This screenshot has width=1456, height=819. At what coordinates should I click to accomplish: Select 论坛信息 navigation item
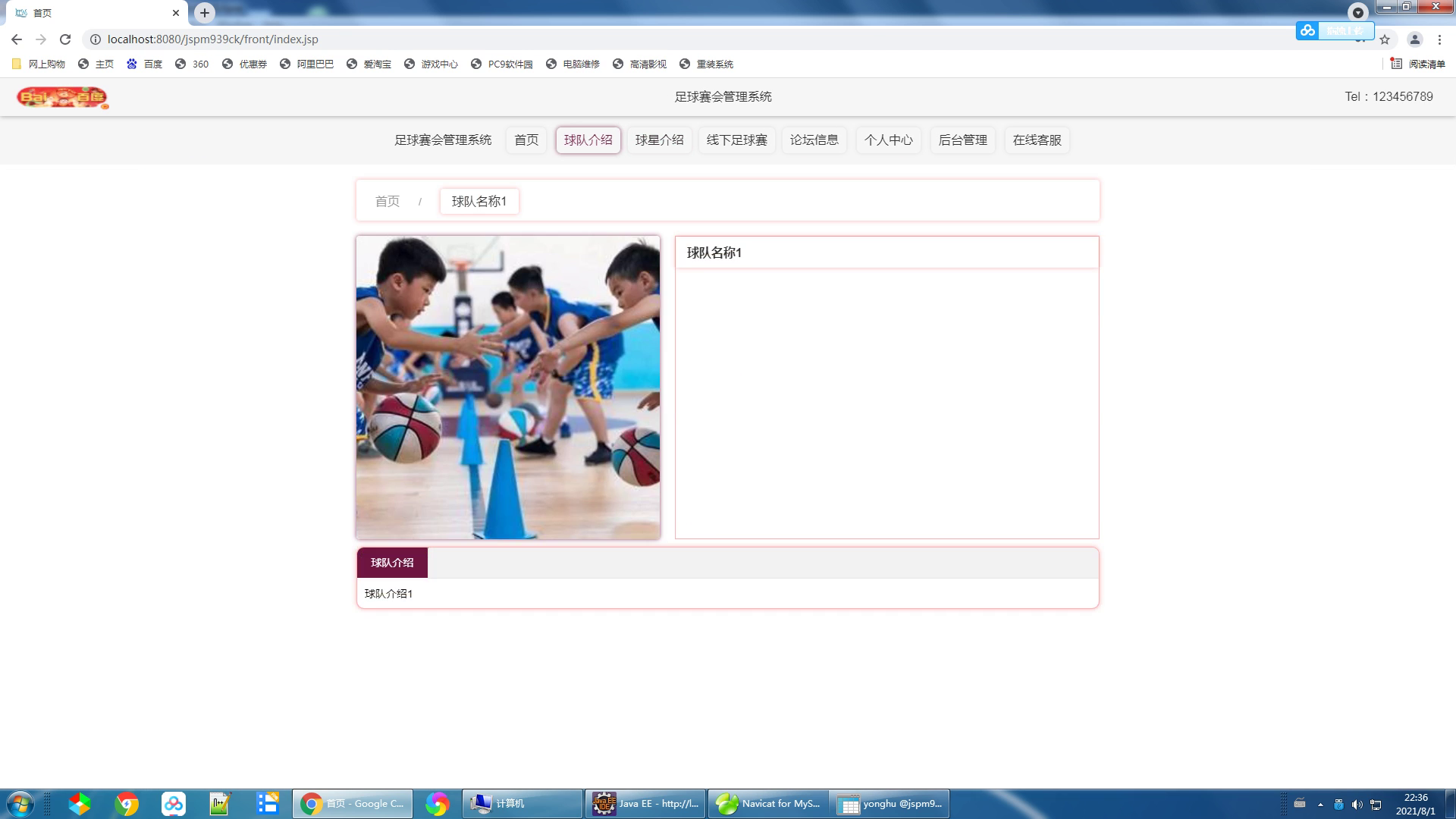click(814, 140)
